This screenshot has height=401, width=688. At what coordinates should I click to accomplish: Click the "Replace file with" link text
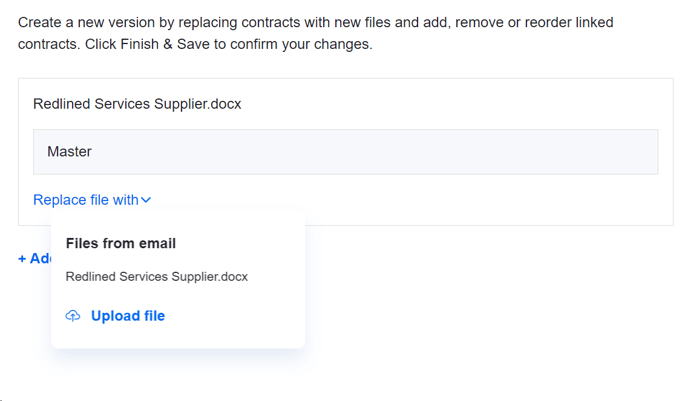85,200
